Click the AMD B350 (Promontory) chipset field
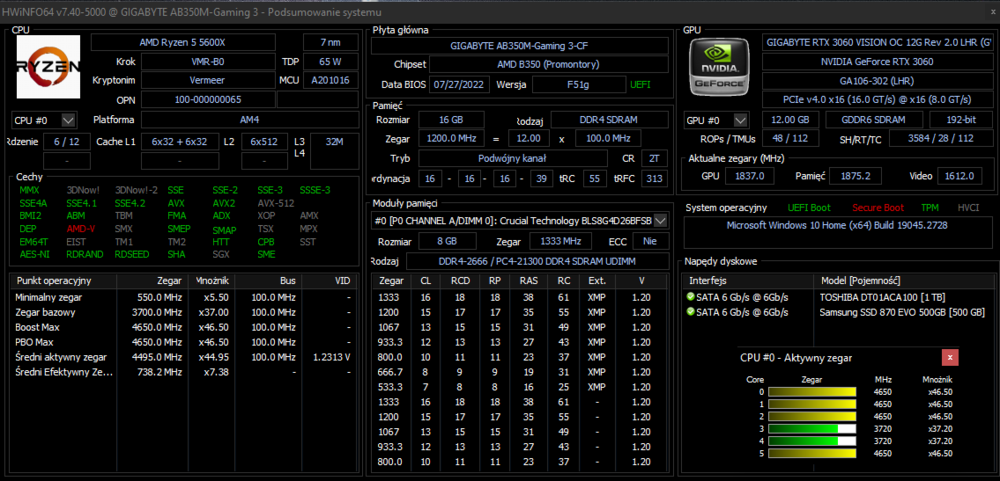 548,65
